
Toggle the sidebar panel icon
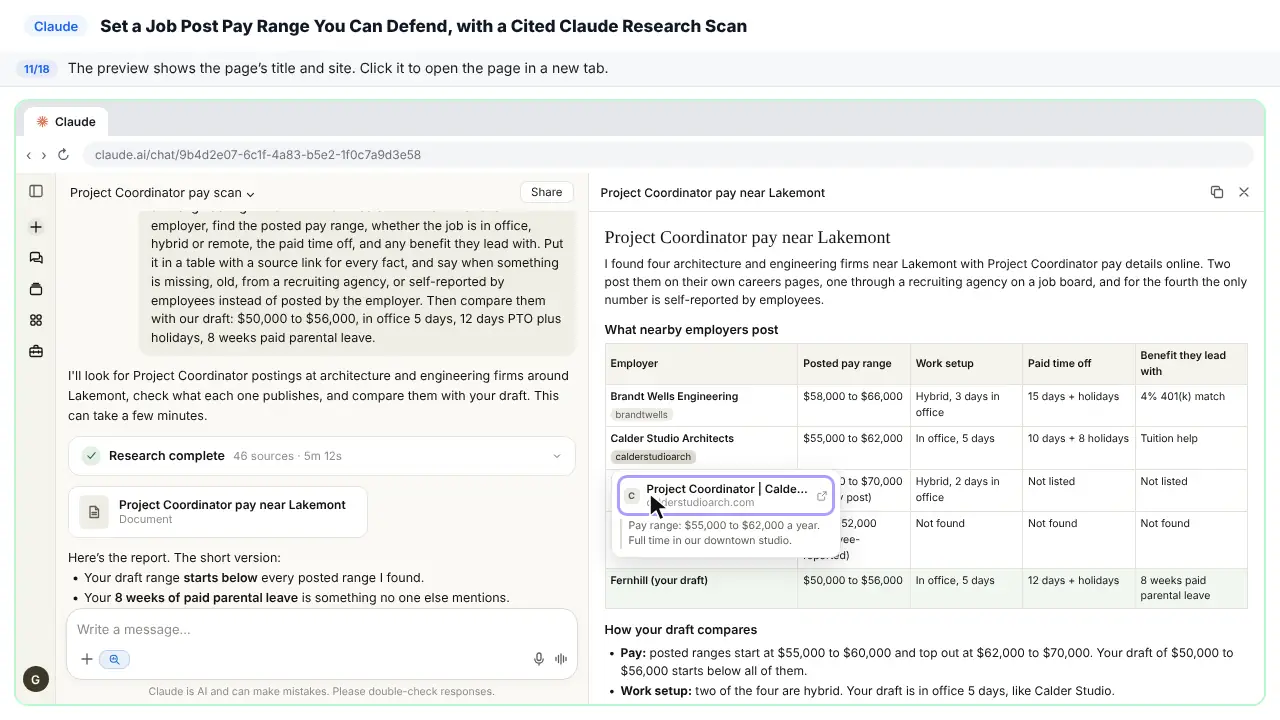pyautogui.click(x=36, y=191)
